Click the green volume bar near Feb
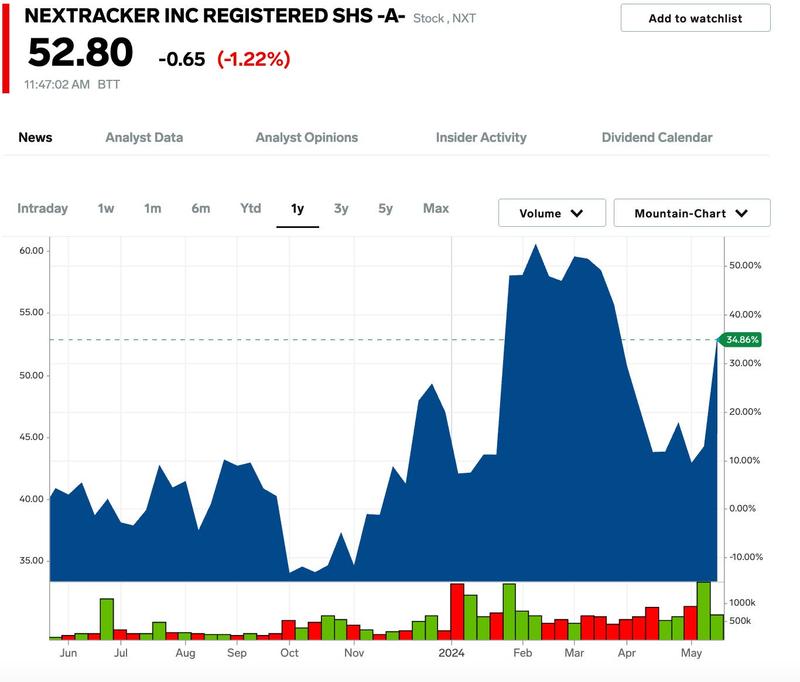The height and width of the screenshot is (682, 800). tap(509, 612)
